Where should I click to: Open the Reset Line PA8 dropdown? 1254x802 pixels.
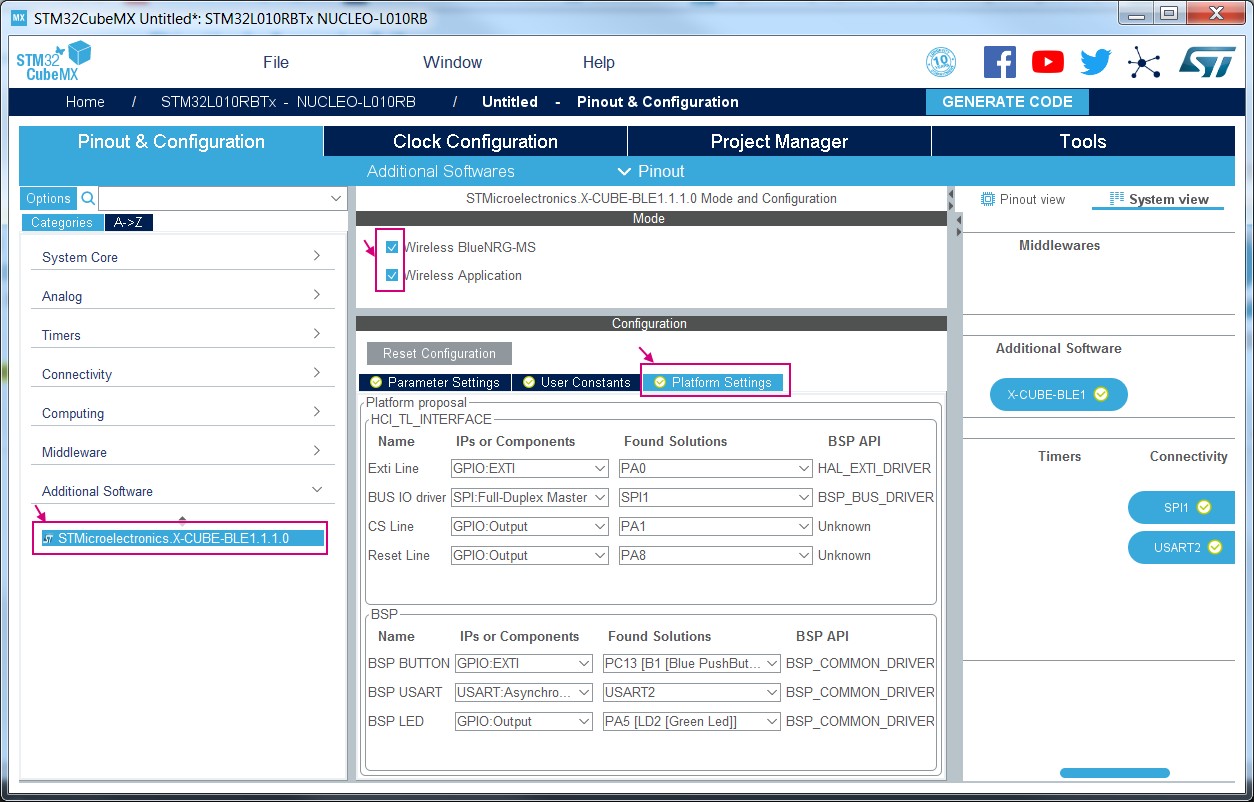pos(715,555)
